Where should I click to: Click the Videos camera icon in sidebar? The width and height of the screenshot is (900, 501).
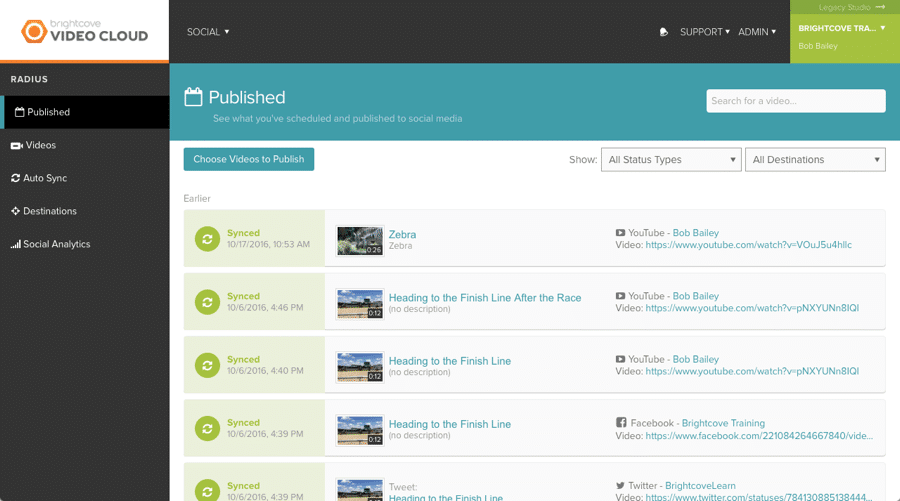click(x=17, y=146)
